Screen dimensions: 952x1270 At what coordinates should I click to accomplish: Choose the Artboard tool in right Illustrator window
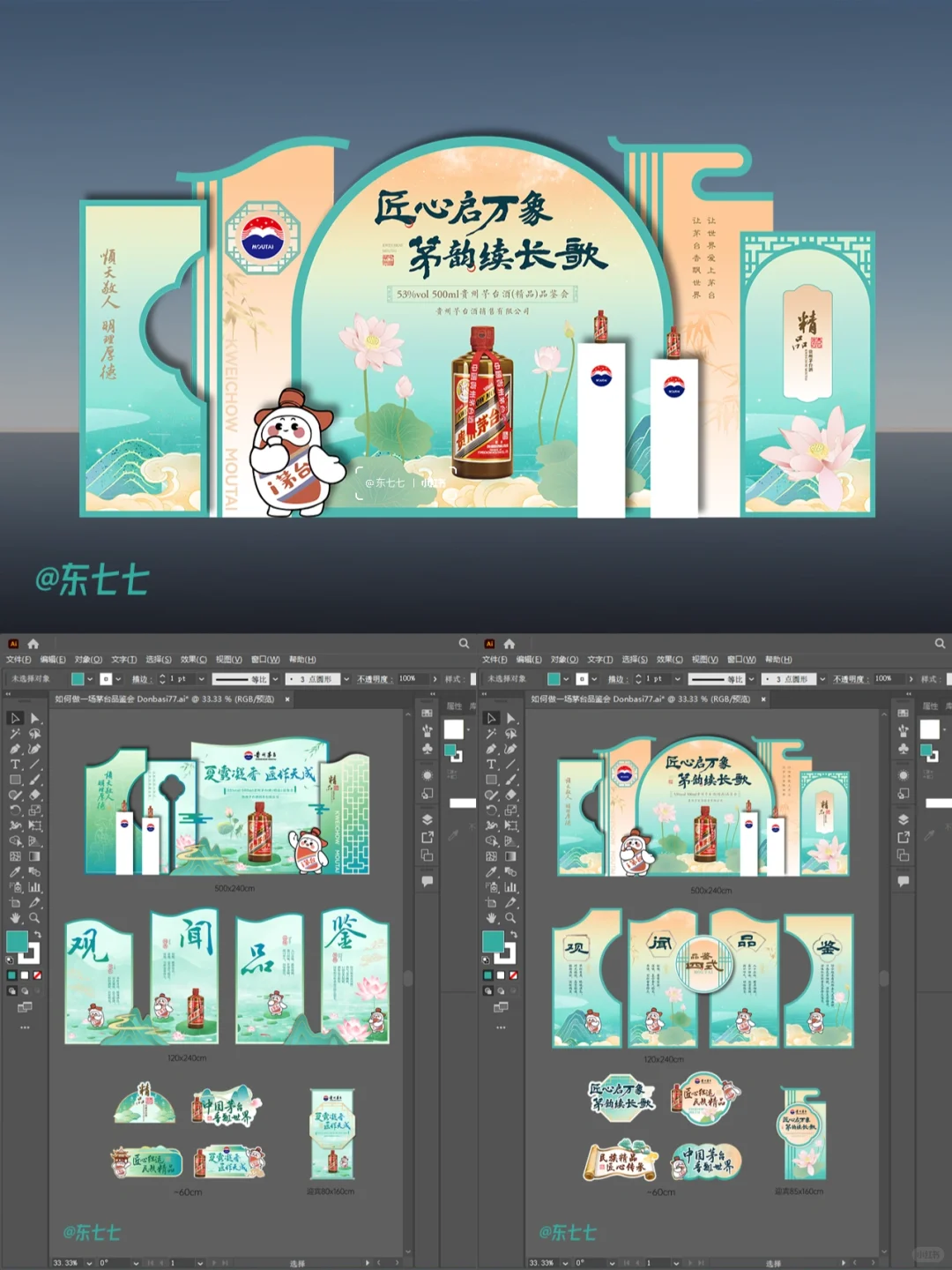491,903
